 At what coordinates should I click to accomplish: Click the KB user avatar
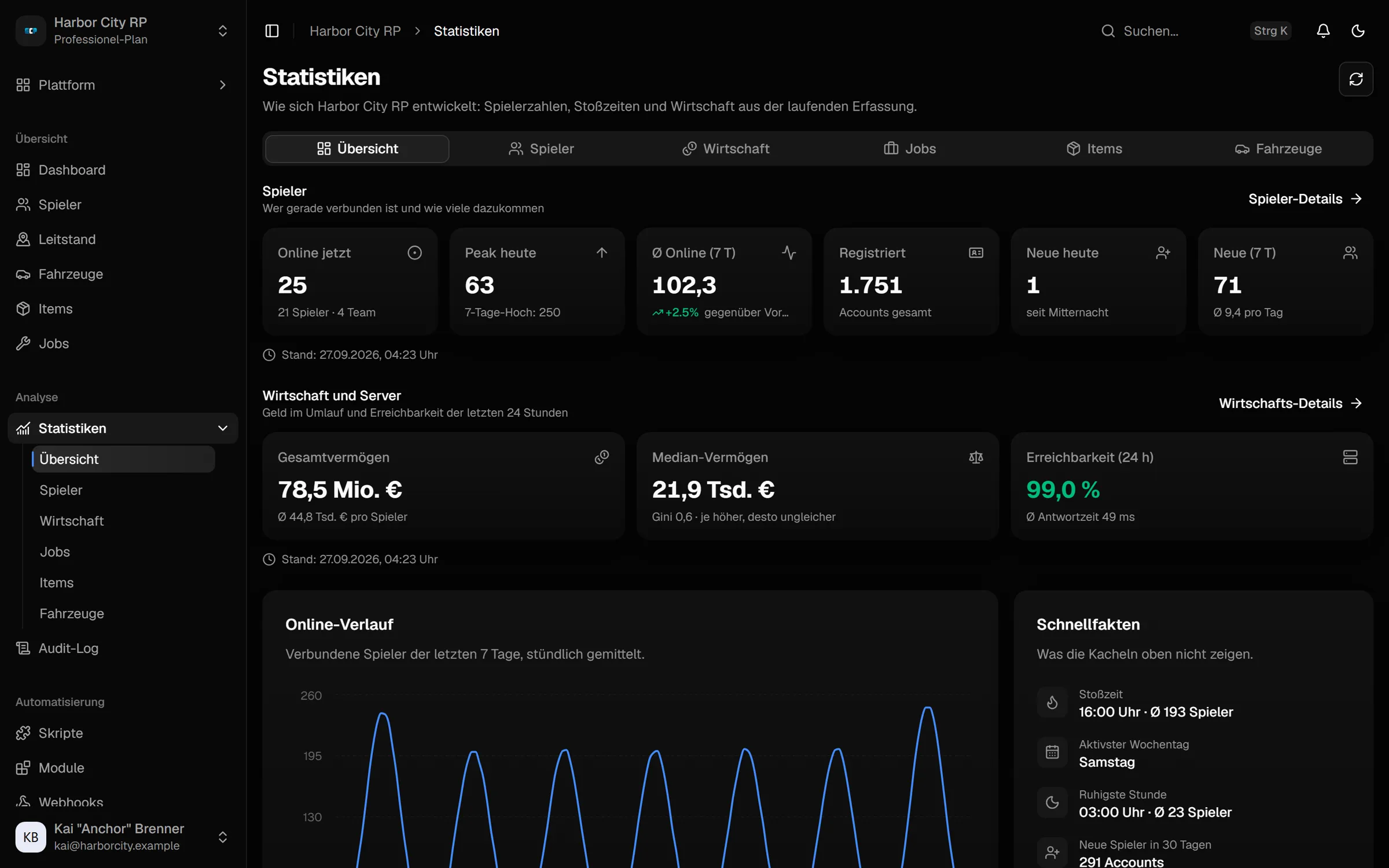tap(31, 837)
